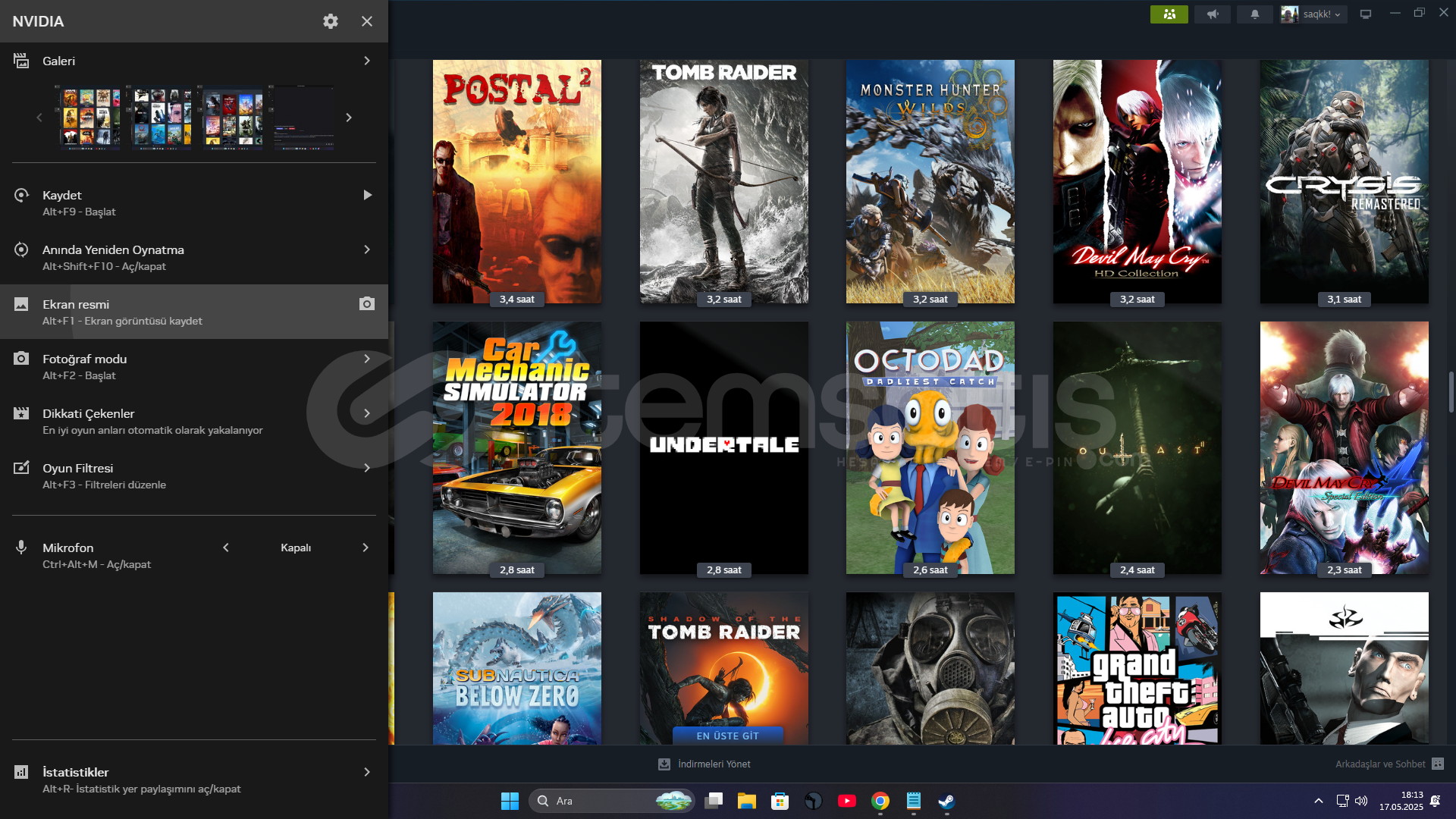Click Dikkati Çekenler highlights icon
Image resolution: width=1456 pixels, height=819 pixels.
(21, 413)
